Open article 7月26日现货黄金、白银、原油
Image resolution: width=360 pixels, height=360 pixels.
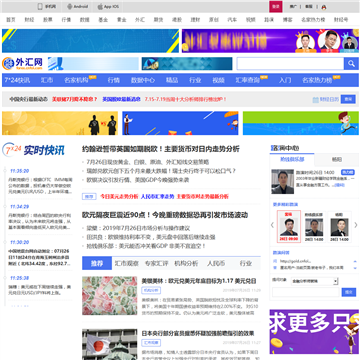click(148, 162)
